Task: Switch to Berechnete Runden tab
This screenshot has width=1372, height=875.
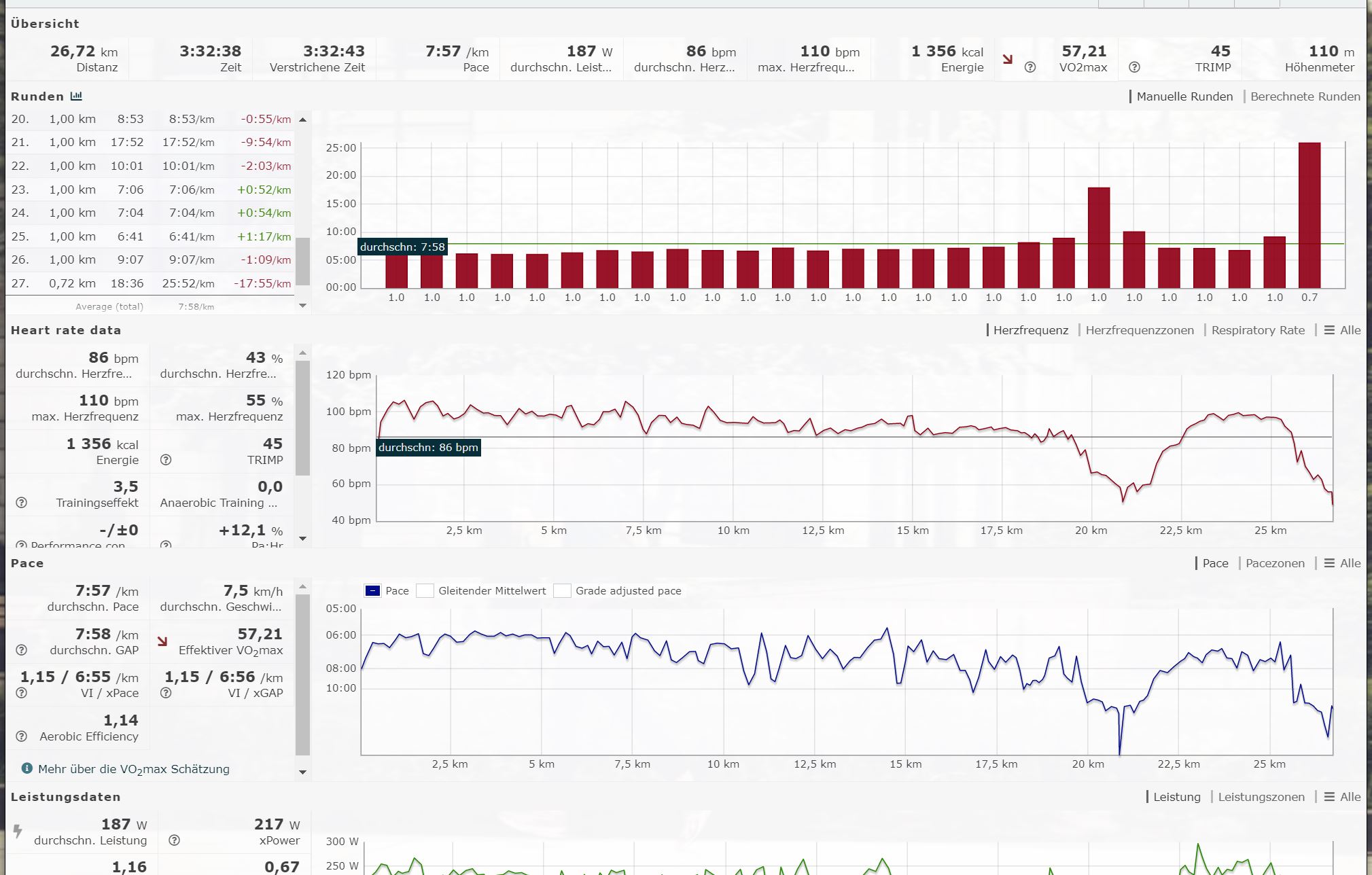Action: pyautogui.click(x=1305, y=96)
